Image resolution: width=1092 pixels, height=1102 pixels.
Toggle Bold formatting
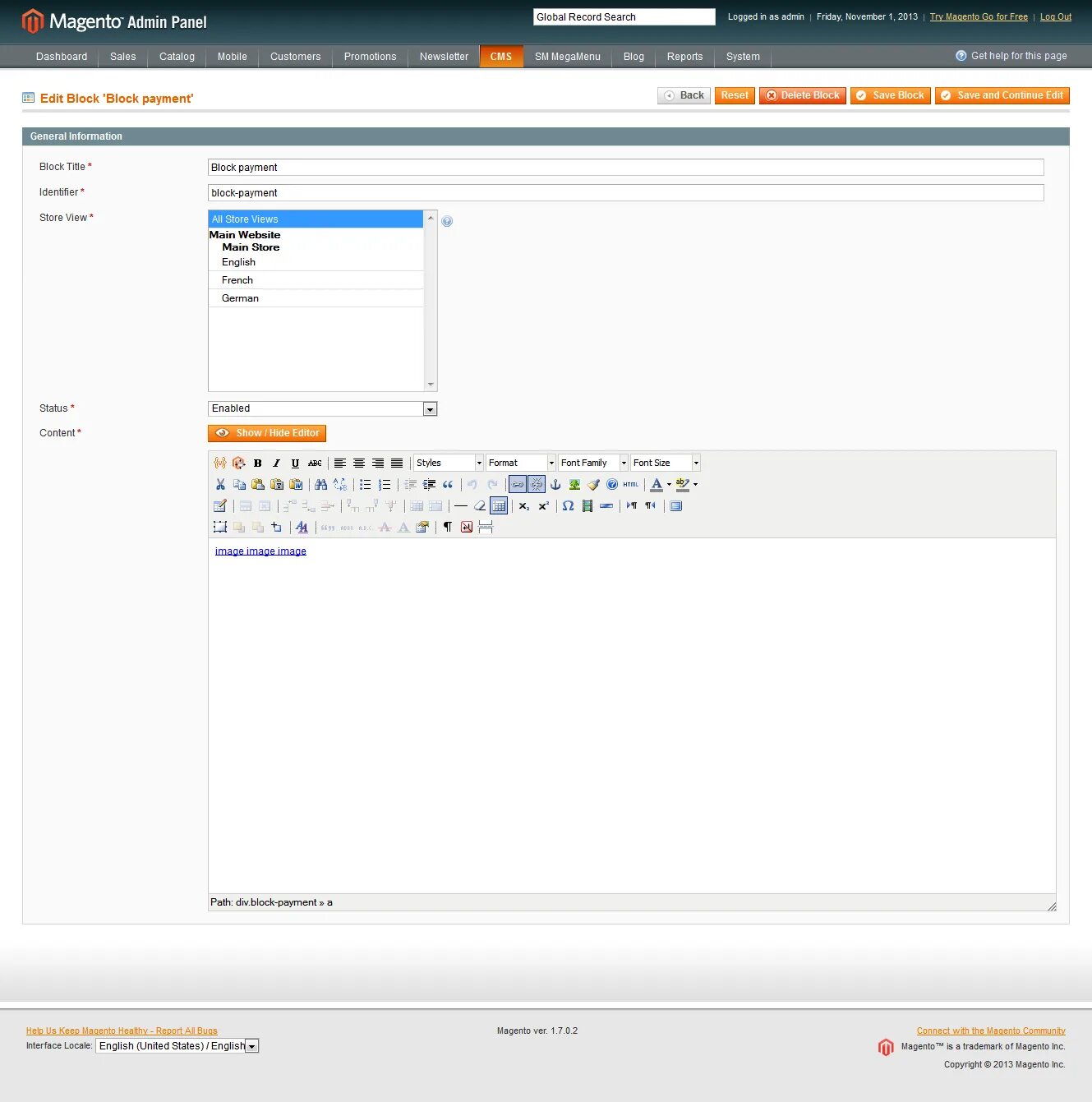pos(258,463)
